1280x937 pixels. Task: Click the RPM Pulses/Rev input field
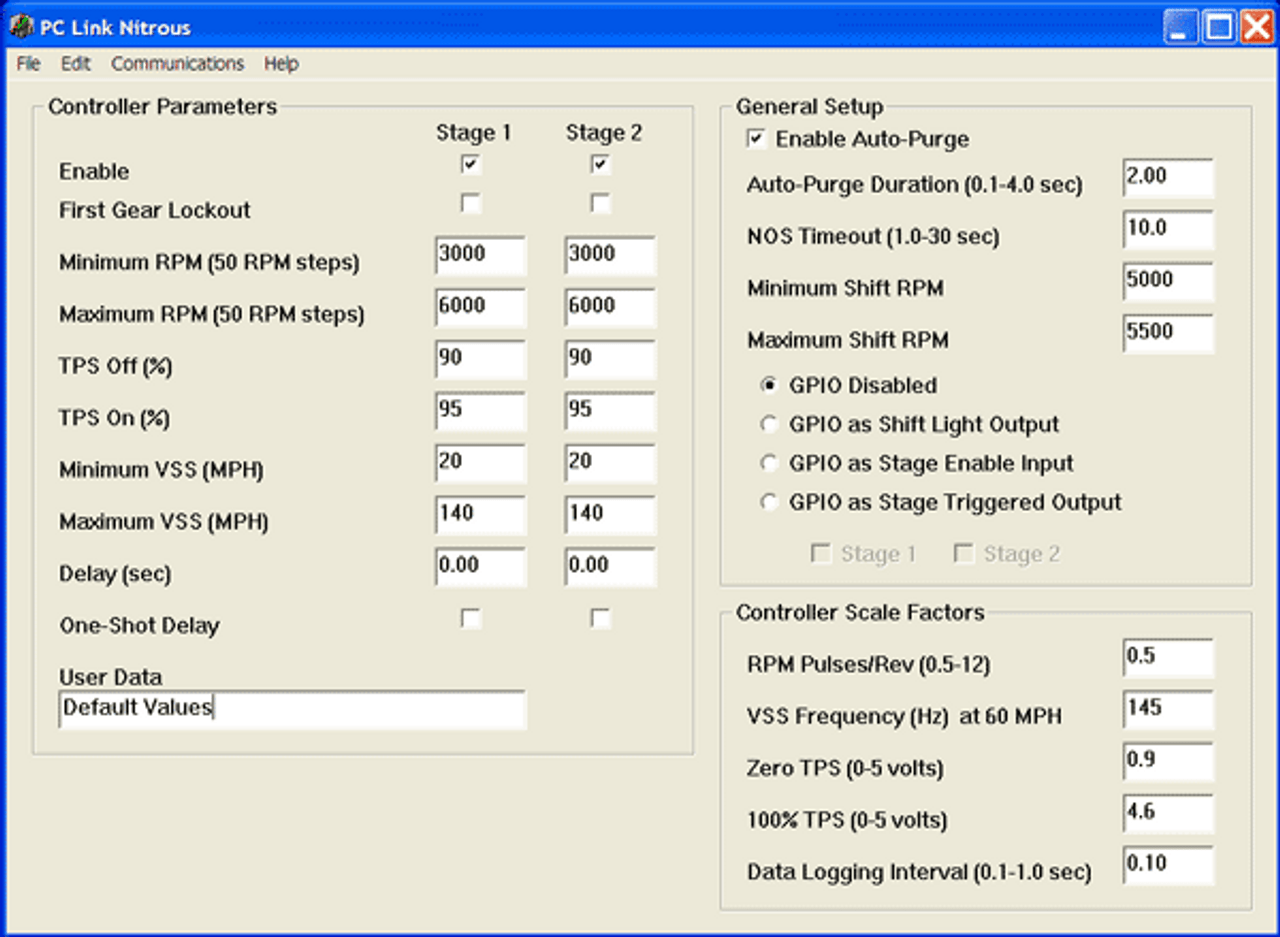[1167, 658]
